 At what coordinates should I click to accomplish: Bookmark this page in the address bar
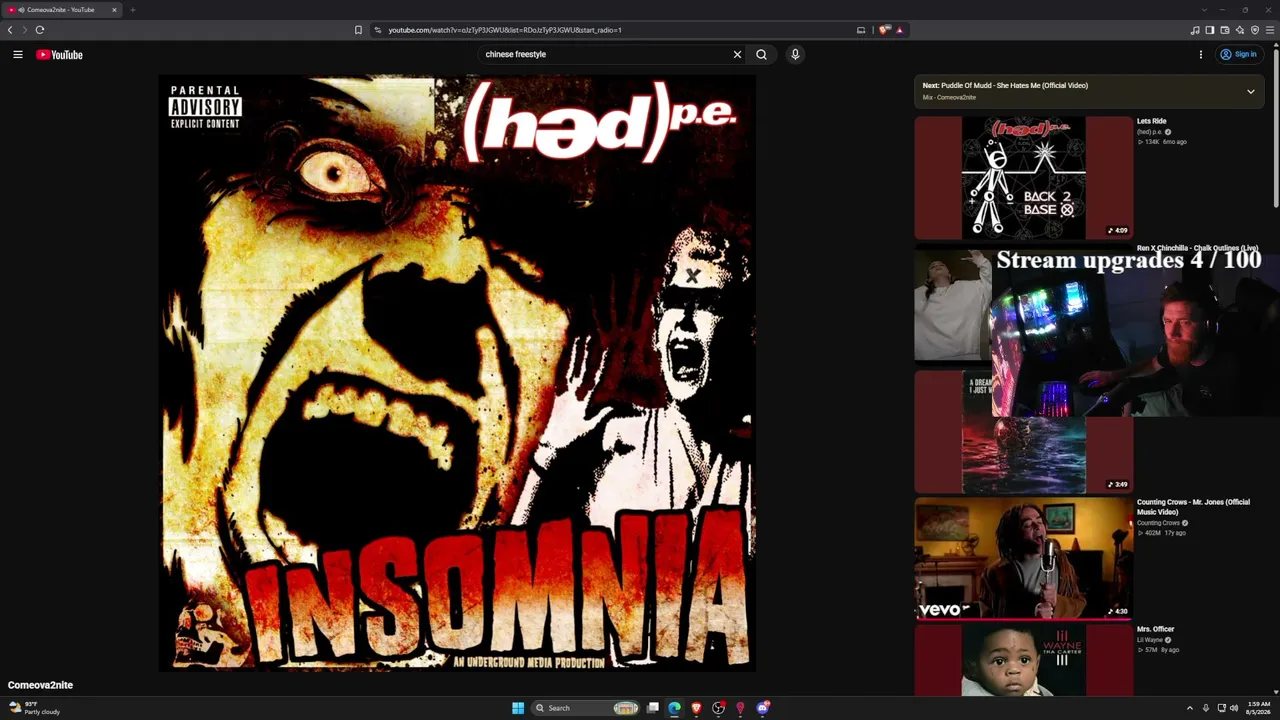click(x=358, y=30)
